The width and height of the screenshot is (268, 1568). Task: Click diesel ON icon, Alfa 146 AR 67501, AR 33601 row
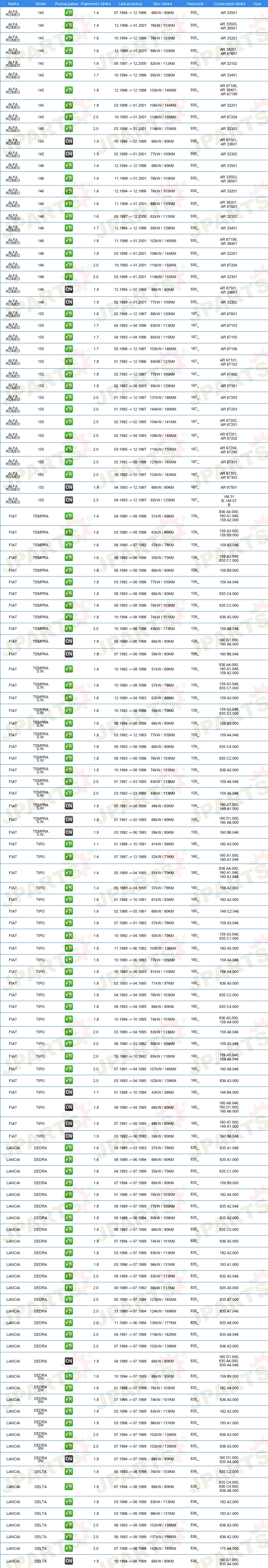(69, 290)
